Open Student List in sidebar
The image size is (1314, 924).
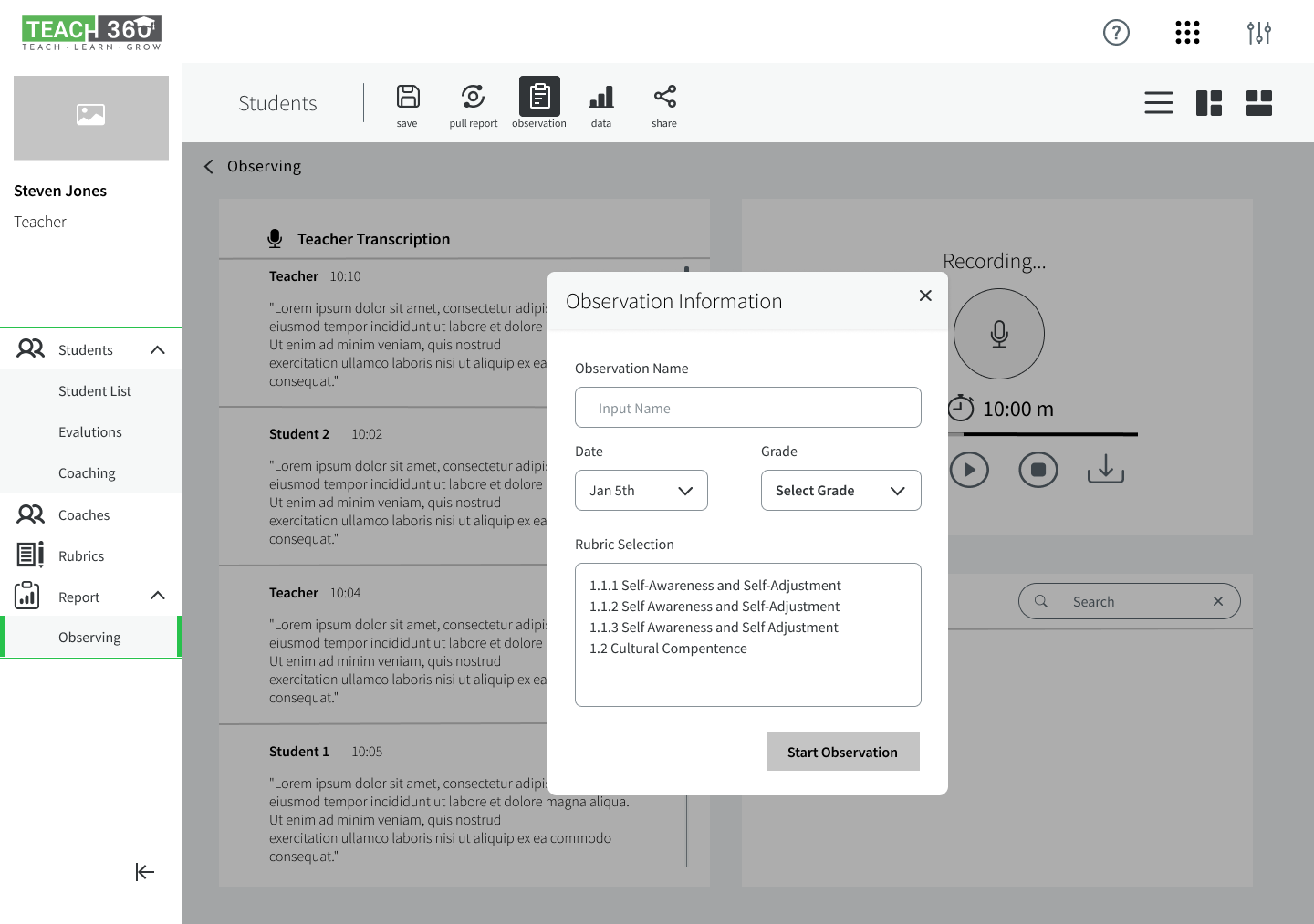click(95, 390)
